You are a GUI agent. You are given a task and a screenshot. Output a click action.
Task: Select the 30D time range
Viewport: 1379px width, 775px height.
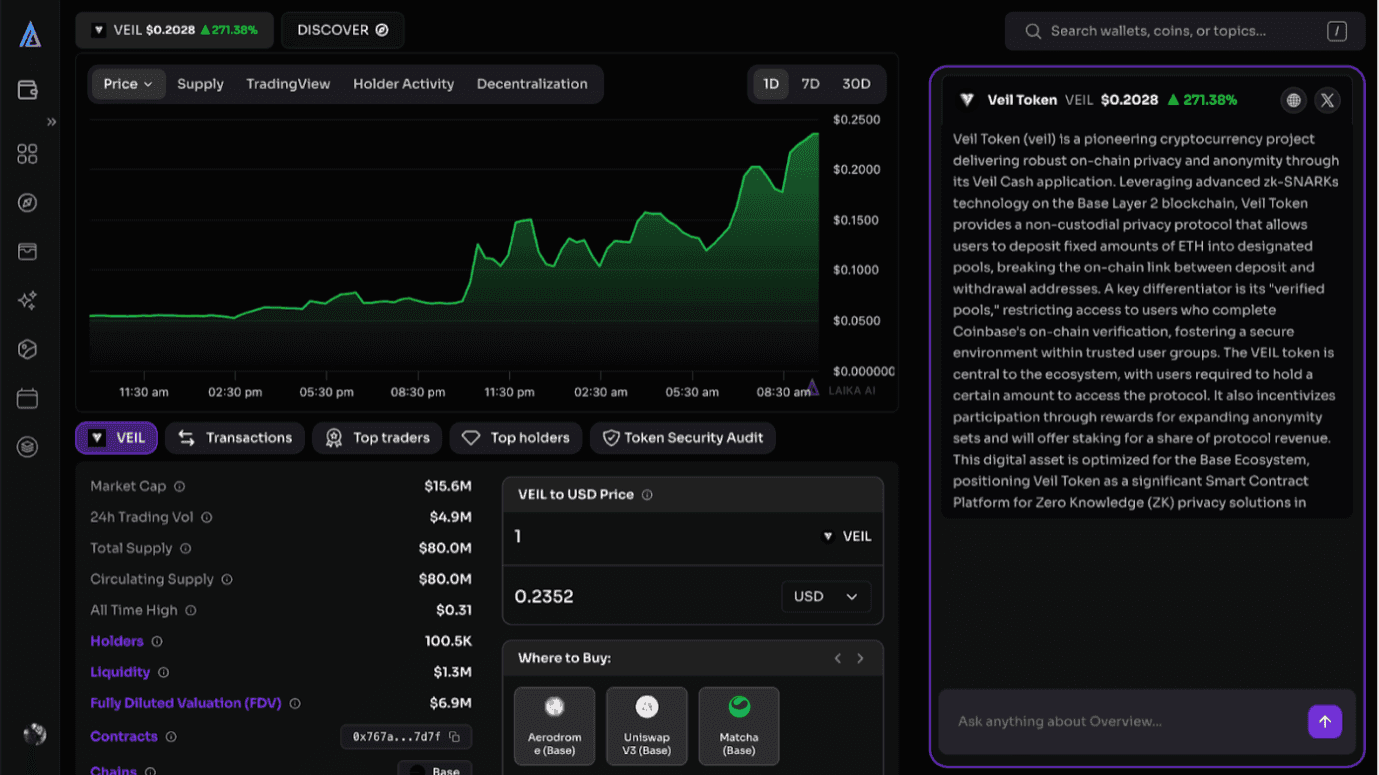[856, 84]
